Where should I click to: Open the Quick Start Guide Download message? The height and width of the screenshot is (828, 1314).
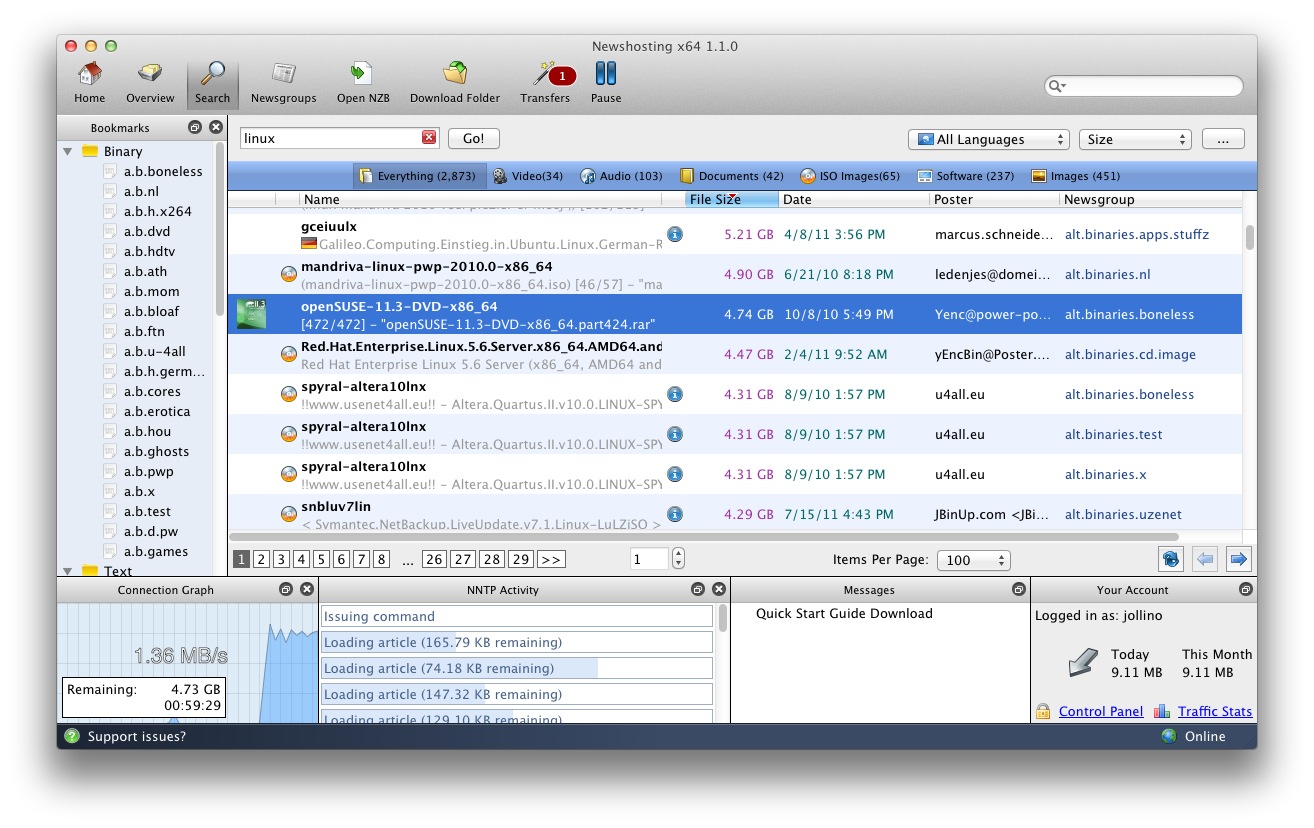[844, 613]
